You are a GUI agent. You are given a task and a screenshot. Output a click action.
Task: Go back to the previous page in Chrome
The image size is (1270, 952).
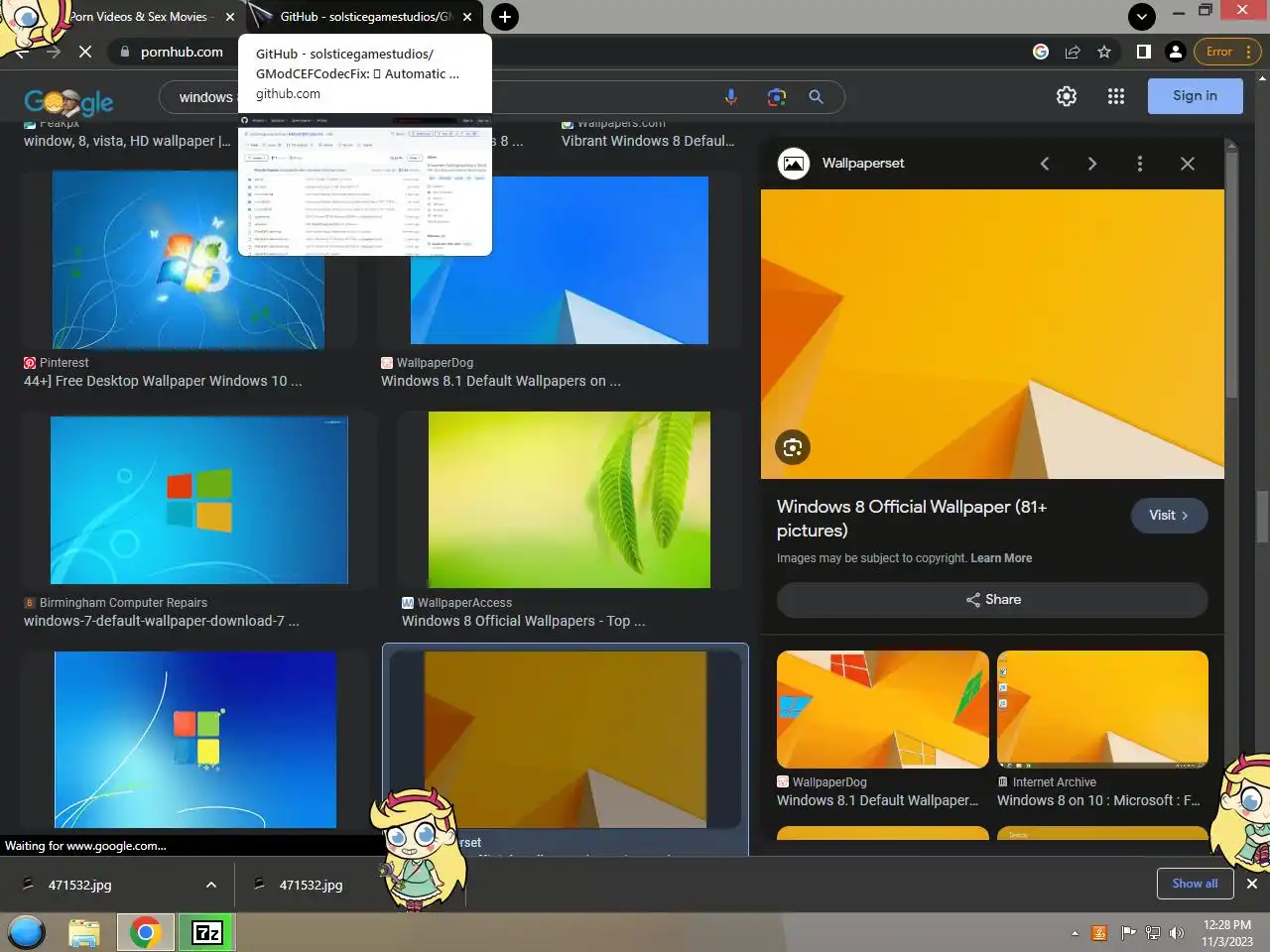21,52
